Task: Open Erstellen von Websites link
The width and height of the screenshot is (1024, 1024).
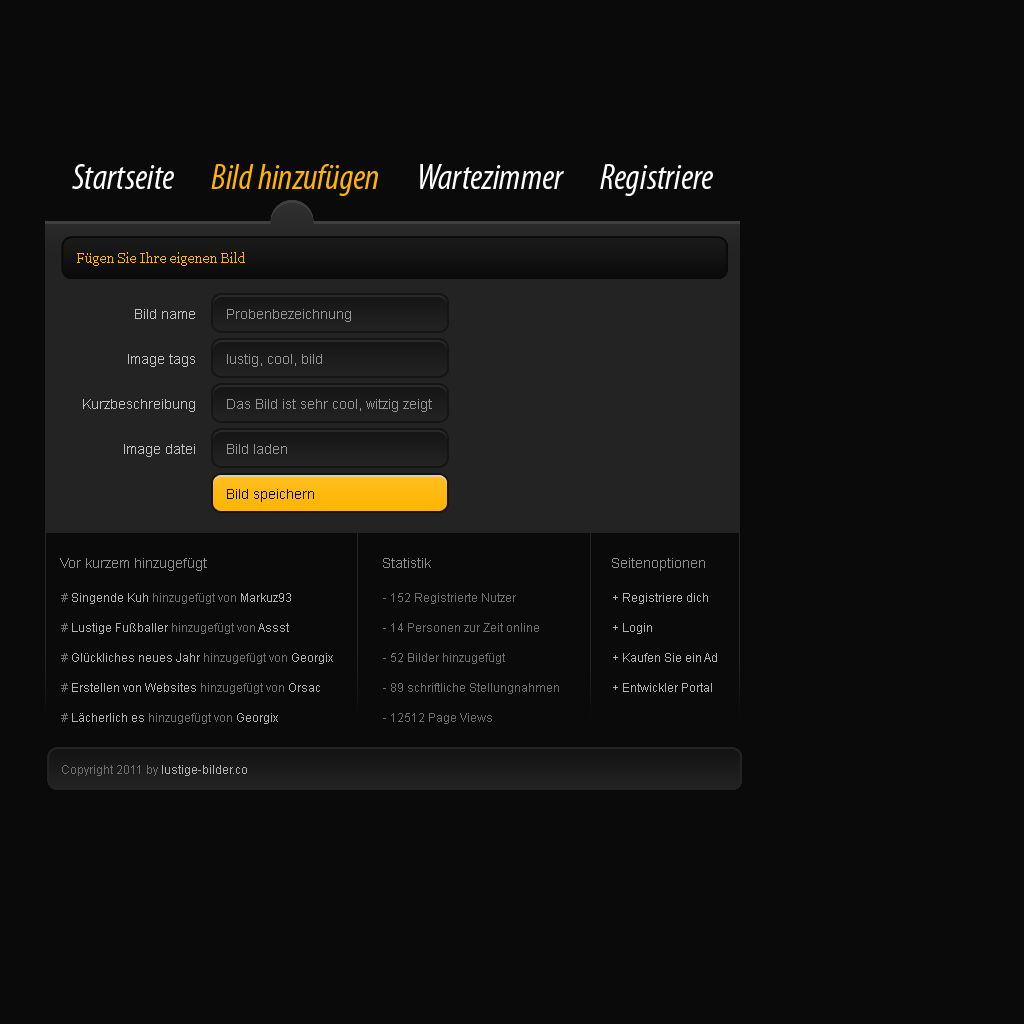Action: coord(133,688)
